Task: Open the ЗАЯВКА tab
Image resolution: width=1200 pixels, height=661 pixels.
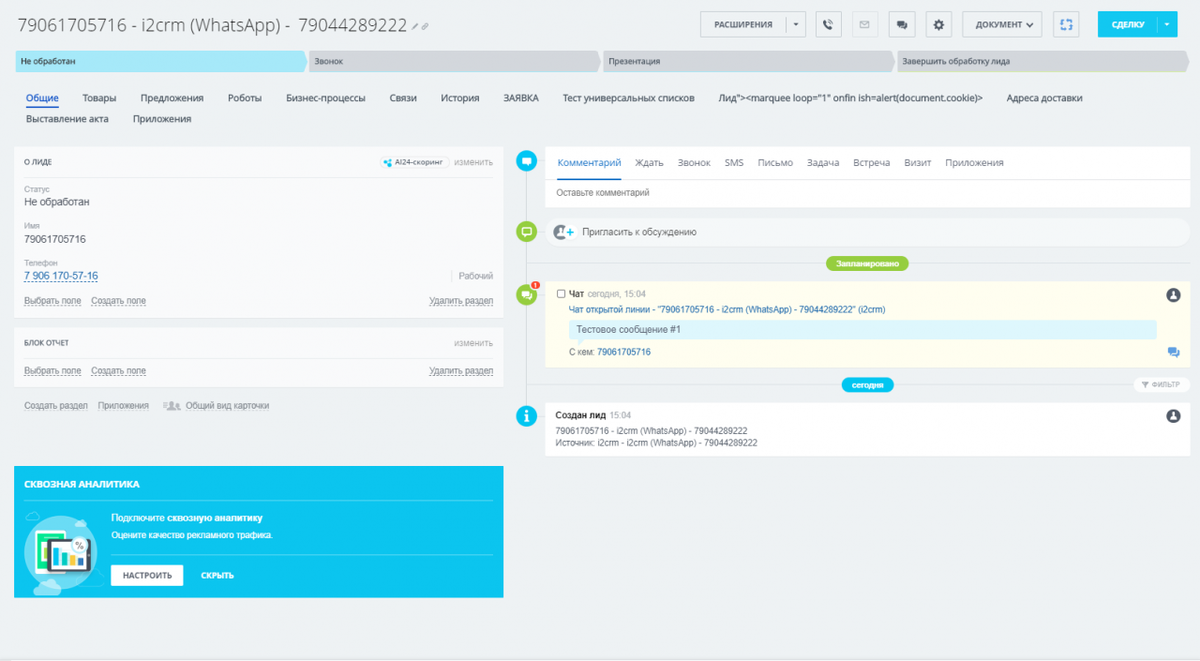Action: point(521,98)
